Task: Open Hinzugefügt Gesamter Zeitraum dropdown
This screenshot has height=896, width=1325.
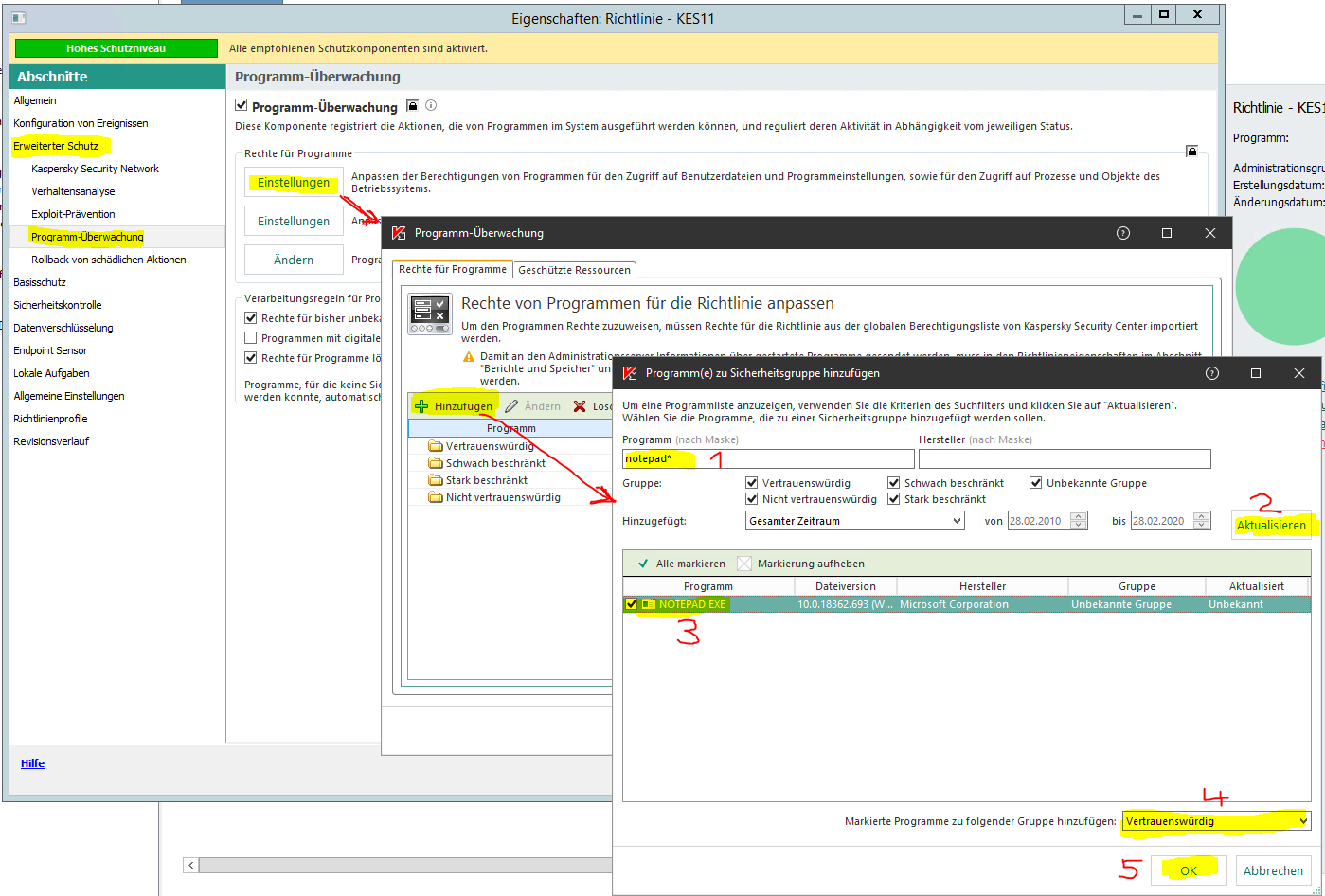Action: pos(854,521)
